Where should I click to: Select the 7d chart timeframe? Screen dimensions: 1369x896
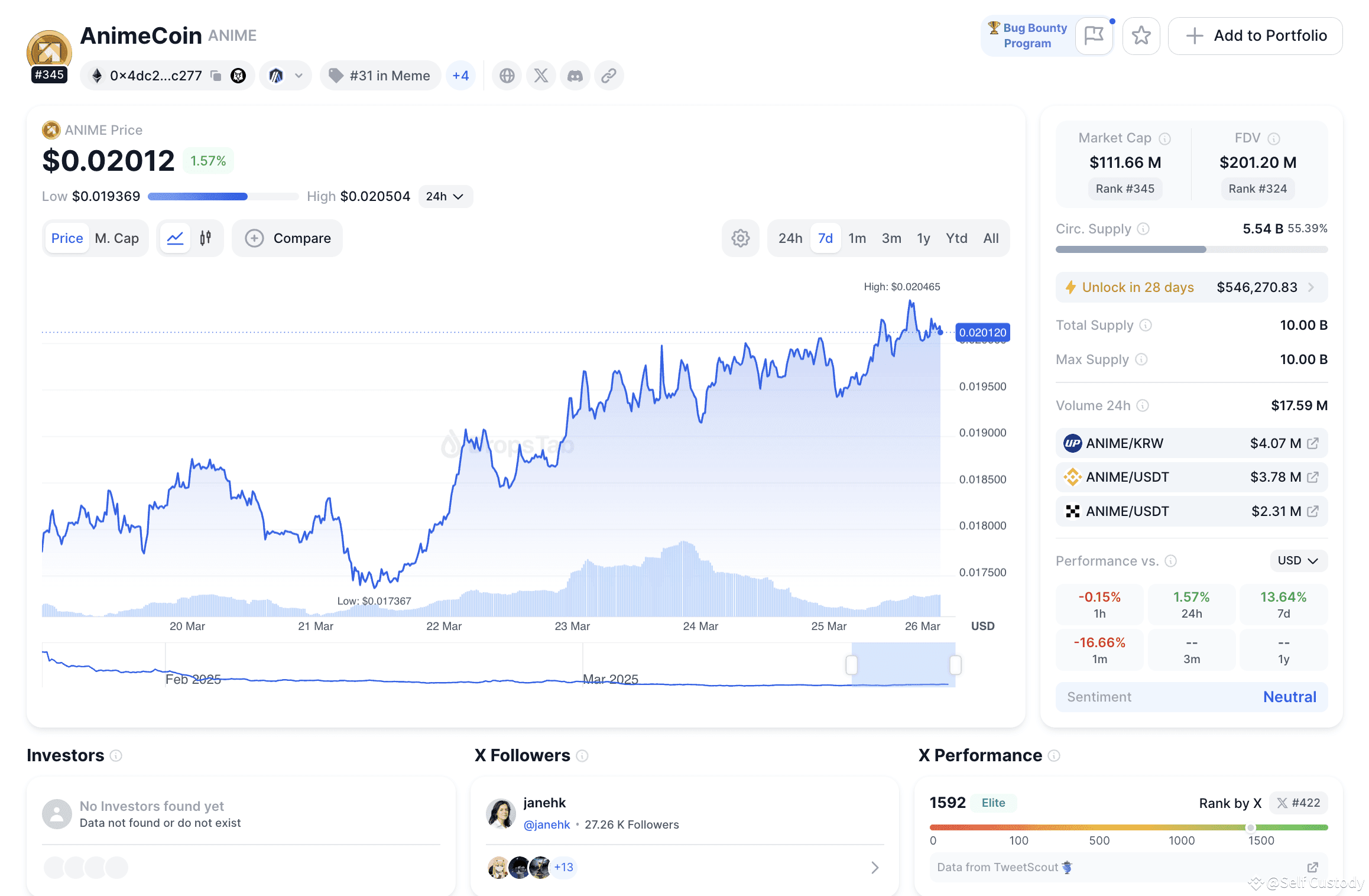click(x=825, y=238)
